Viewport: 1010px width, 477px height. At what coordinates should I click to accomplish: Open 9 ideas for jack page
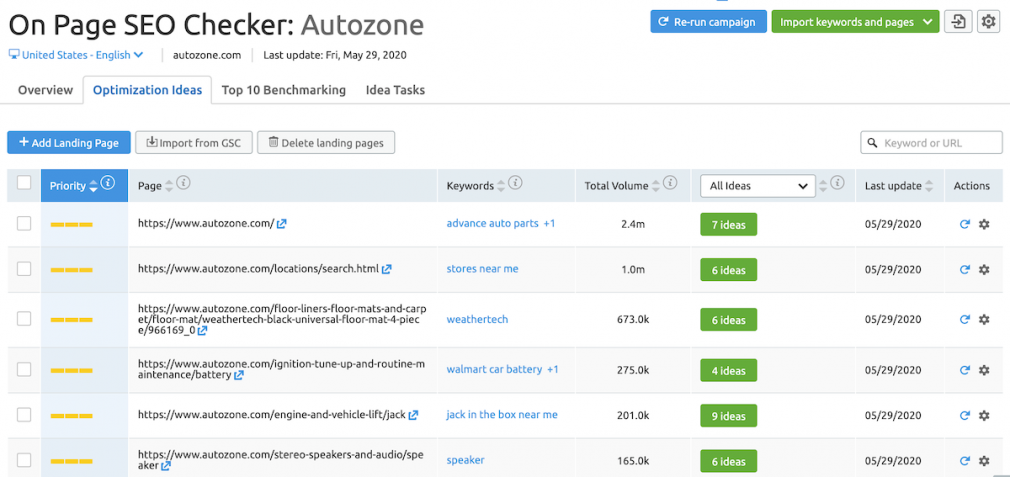tap(729, 416)
